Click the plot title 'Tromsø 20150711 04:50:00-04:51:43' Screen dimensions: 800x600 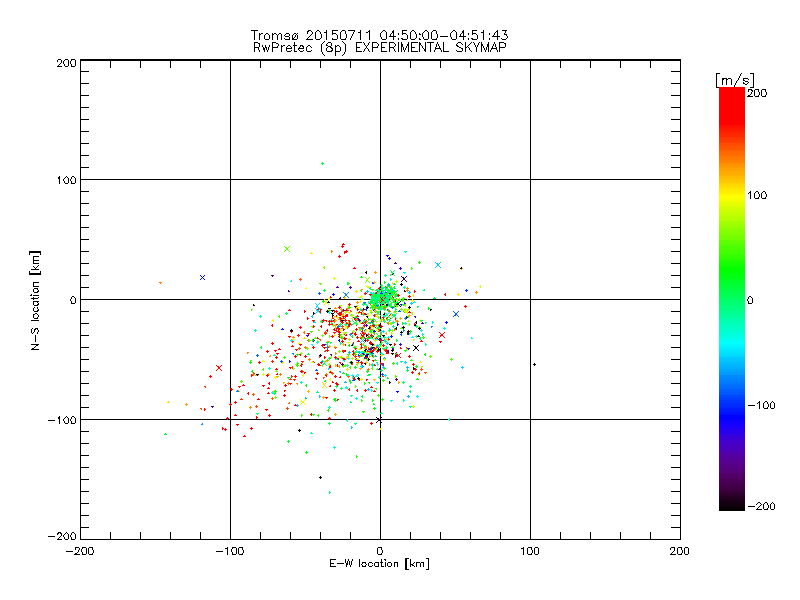(x=379, y=35)
